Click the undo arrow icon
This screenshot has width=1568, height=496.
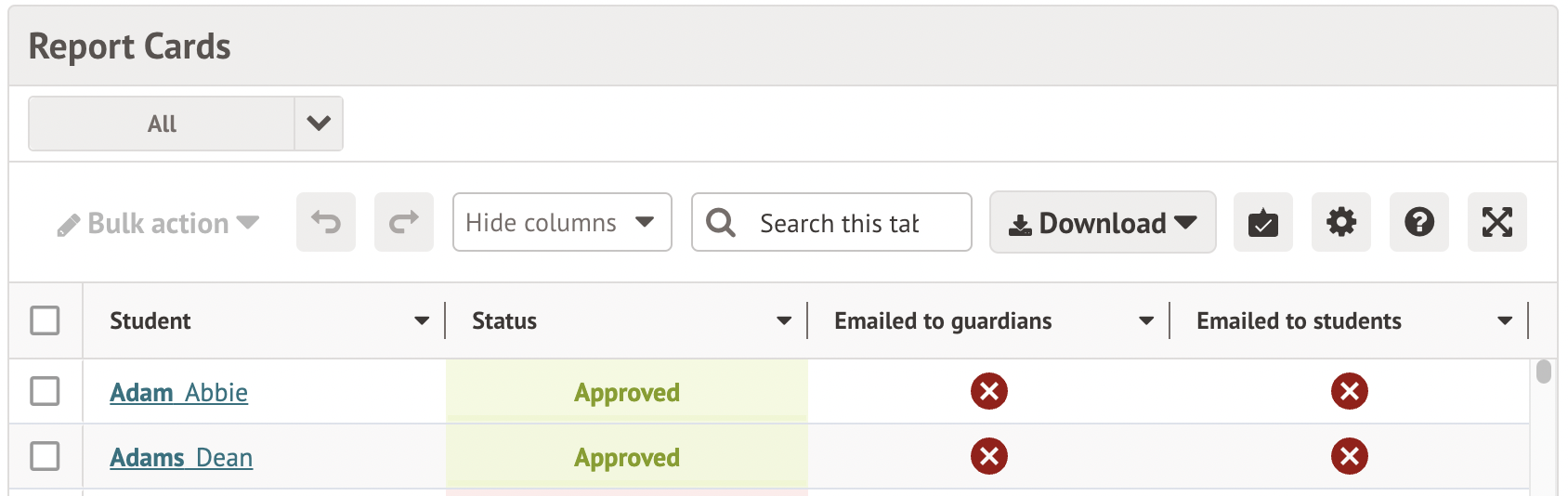(x=326, y=222)
